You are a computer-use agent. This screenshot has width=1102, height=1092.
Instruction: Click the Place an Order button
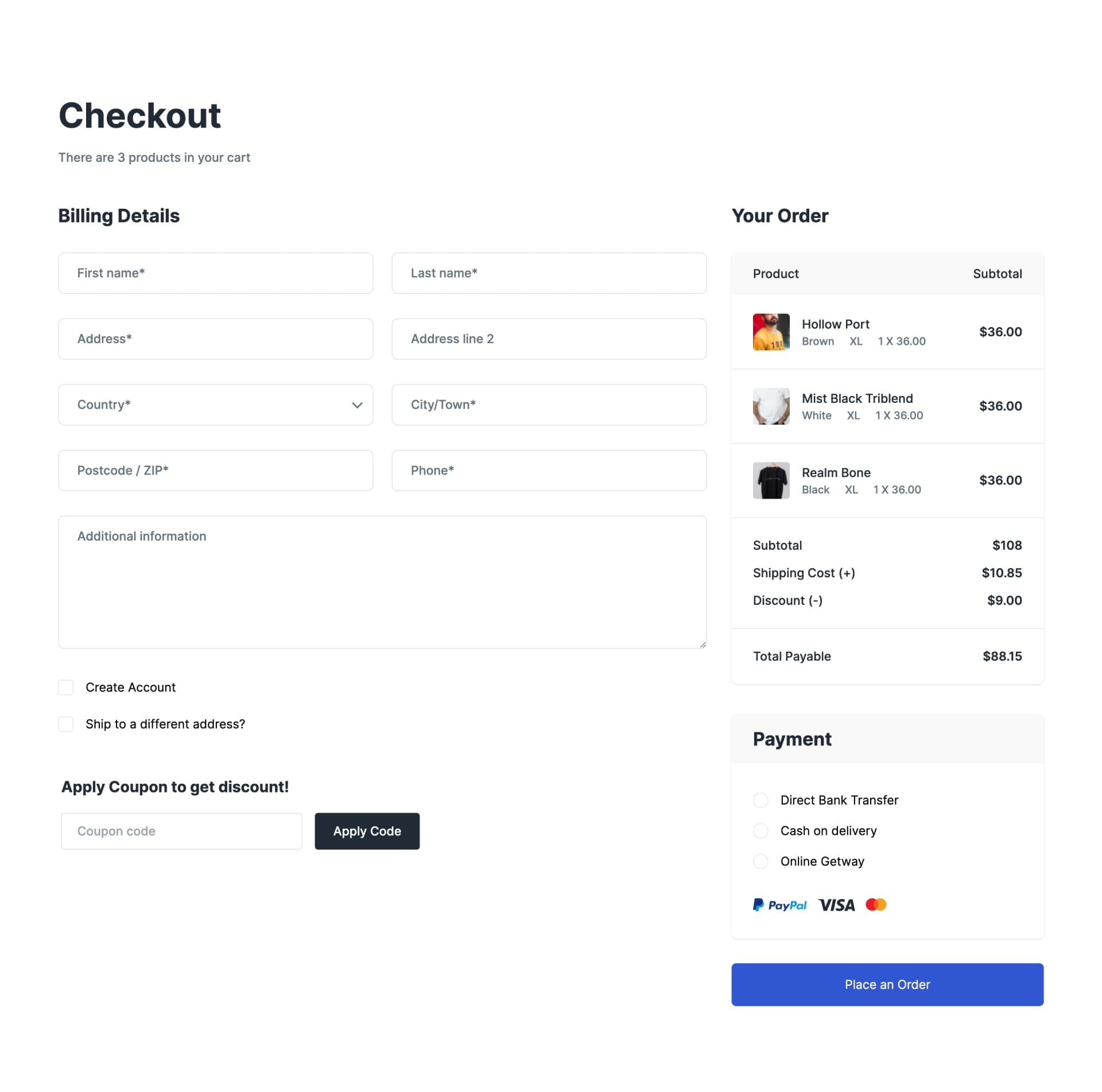[887, 984]
